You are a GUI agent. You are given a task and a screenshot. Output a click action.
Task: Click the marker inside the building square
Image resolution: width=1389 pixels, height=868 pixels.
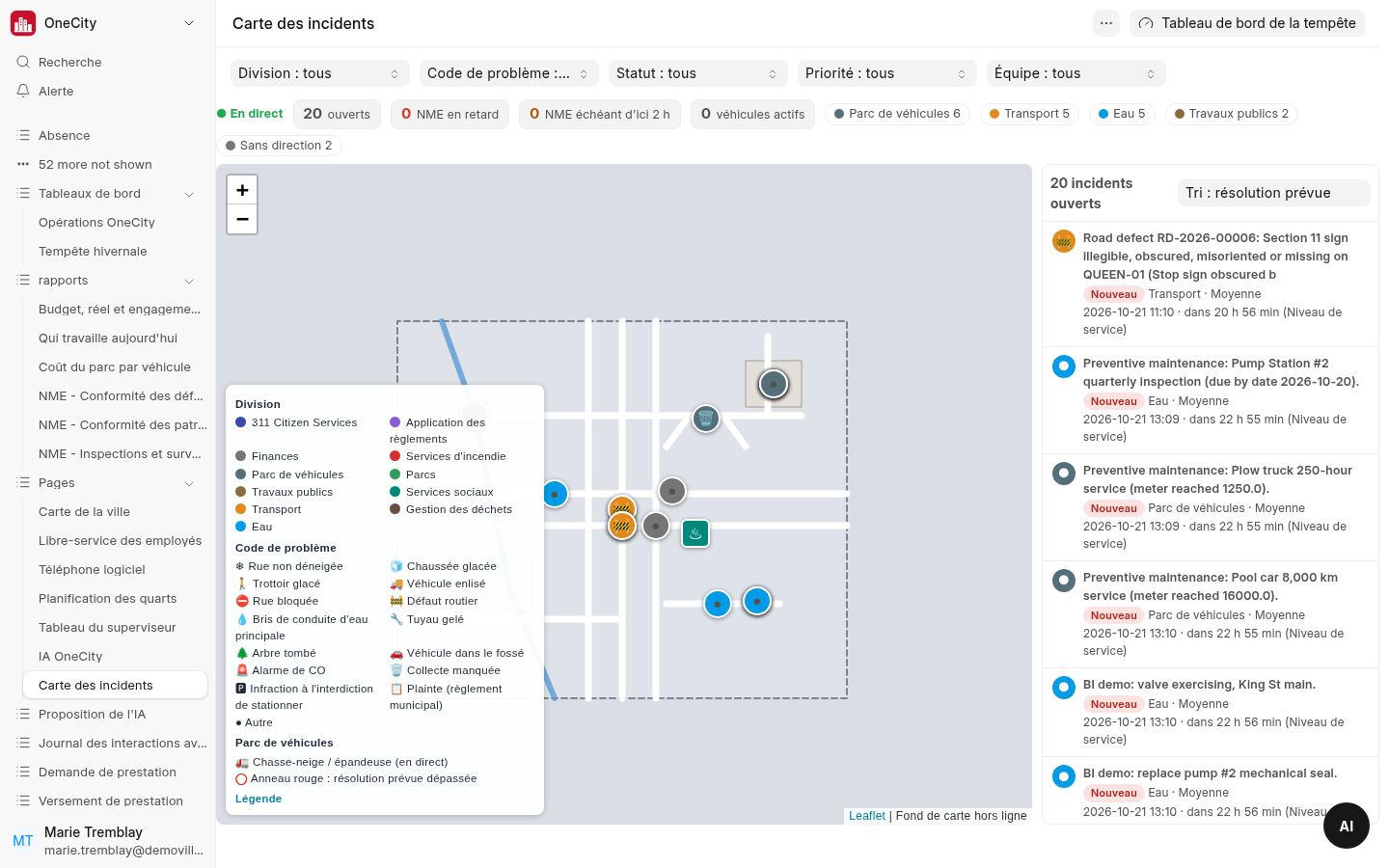tap(774, 384)
